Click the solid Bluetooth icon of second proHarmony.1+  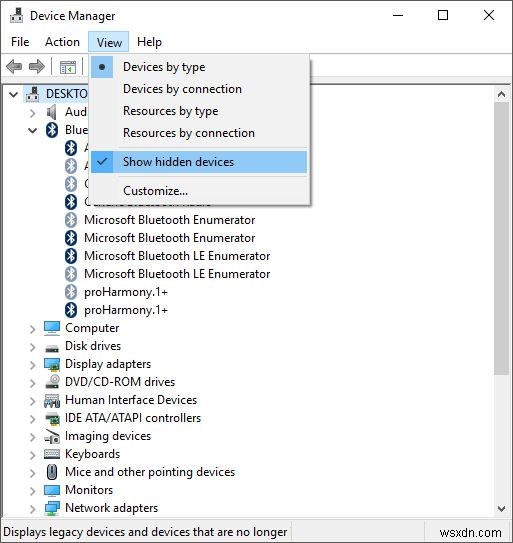[x=71, y=310]
